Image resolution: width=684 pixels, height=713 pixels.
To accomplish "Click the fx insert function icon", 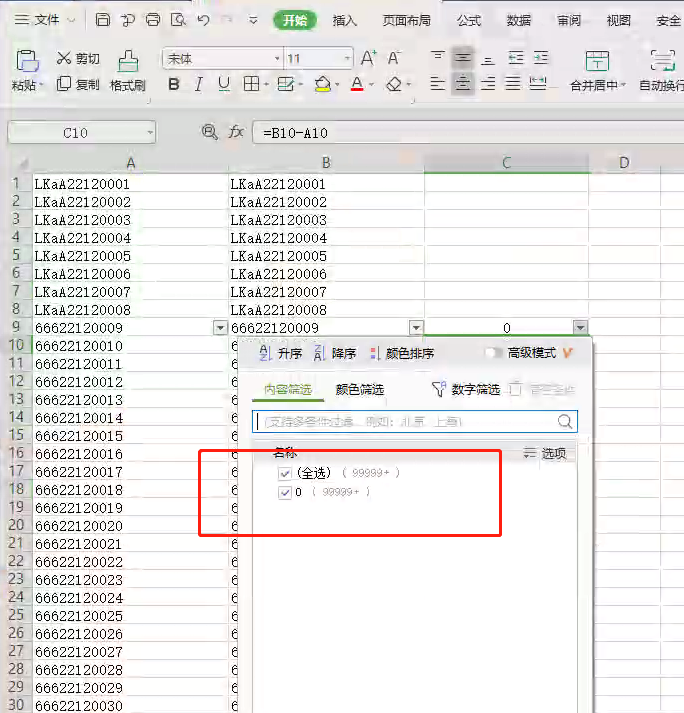I will tap(236, 132).
